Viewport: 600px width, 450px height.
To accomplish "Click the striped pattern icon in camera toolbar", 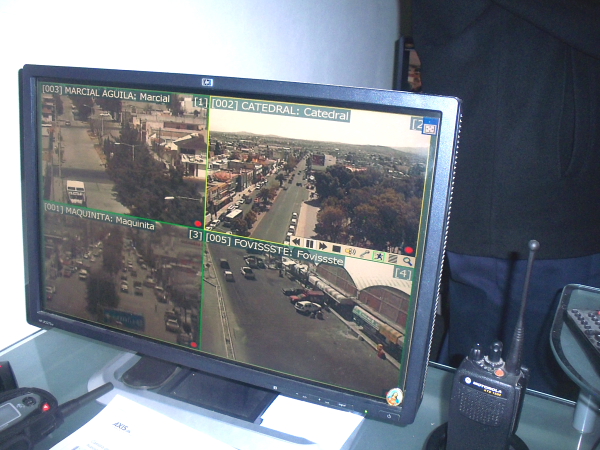I will coord(393,258).
